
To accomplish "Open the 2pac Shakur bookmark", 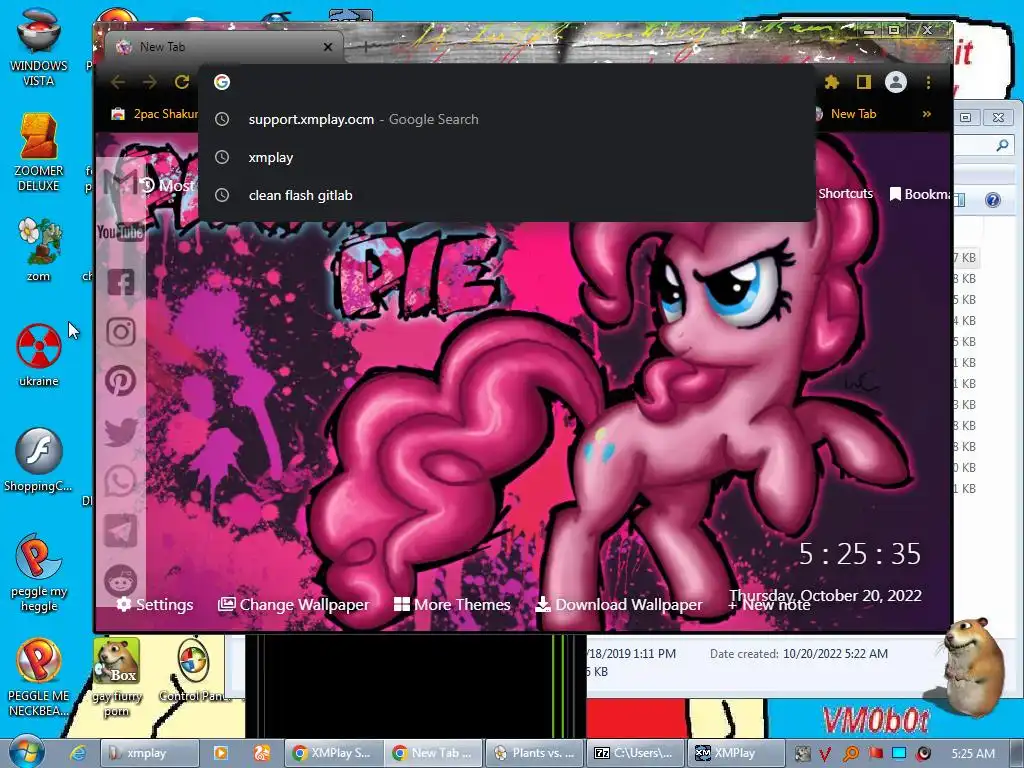I will (x=155, y=114).
